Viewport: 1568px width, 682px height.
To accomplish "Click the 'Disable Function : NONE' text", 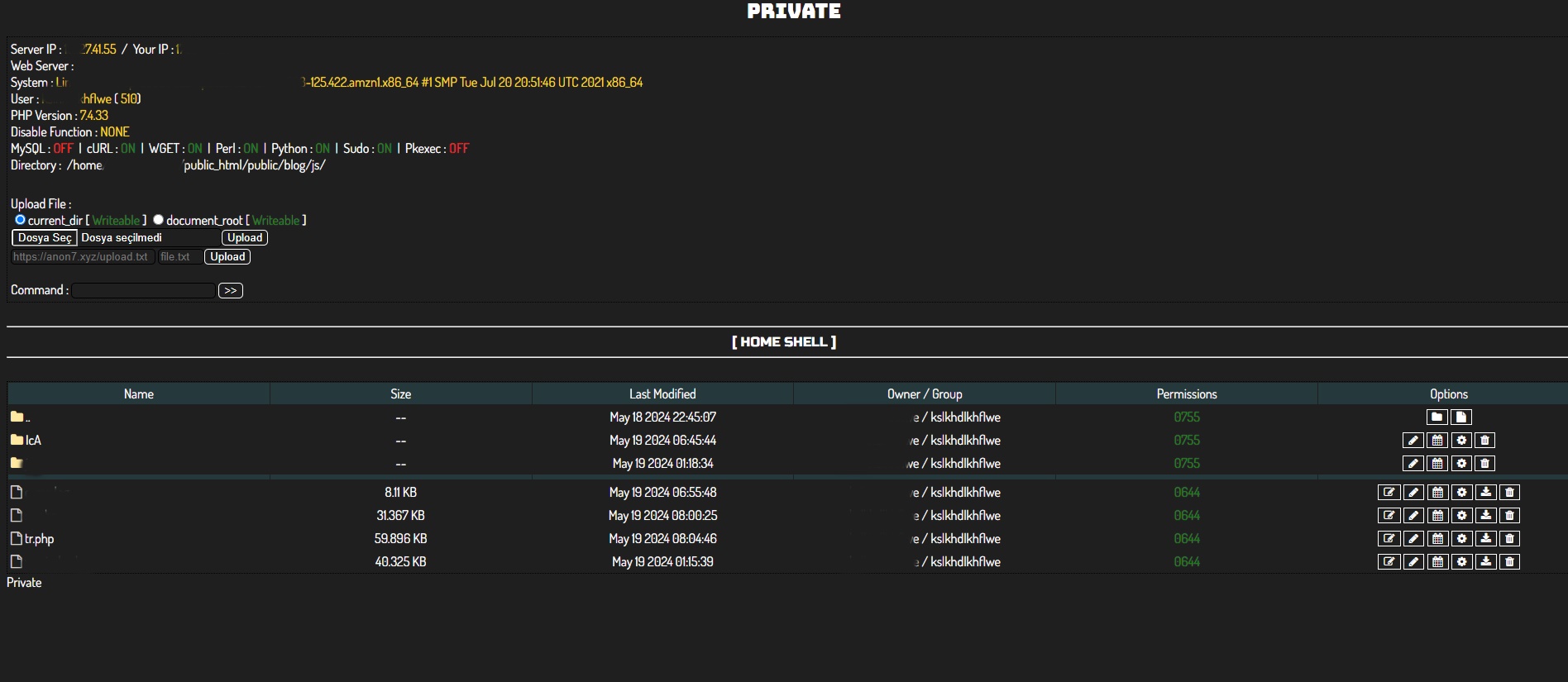I will coord(70,132).
